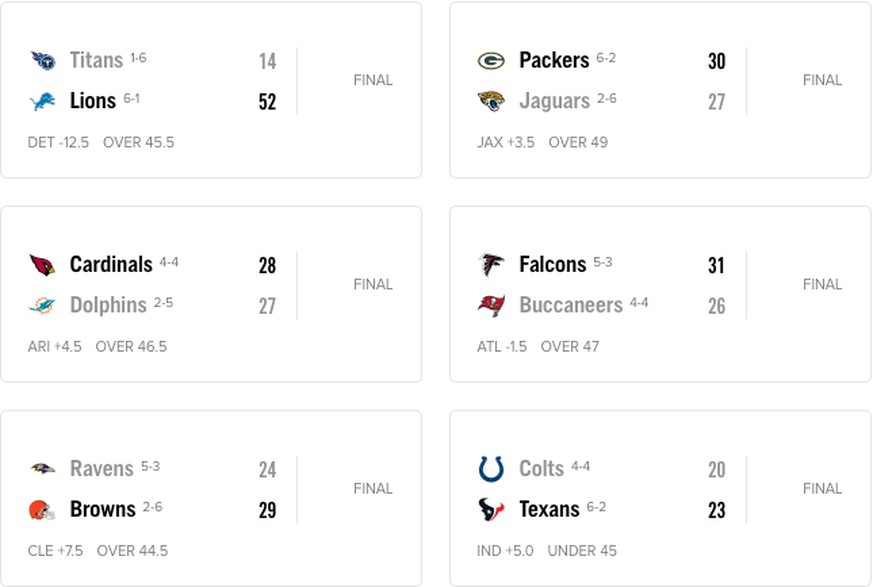Viewport: 873px width, 587px height.
Task: Click the Lions team logo
Action: pos(43,101)
